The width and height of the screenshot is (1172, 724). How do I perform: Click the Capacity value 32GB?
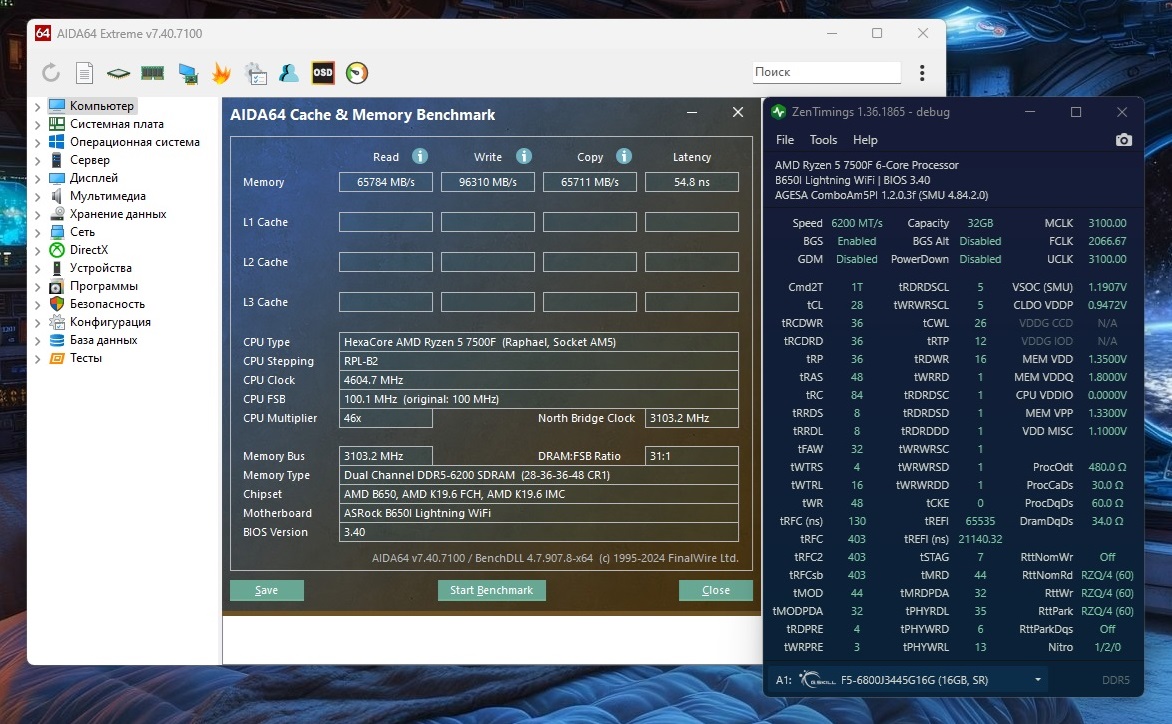980,223
